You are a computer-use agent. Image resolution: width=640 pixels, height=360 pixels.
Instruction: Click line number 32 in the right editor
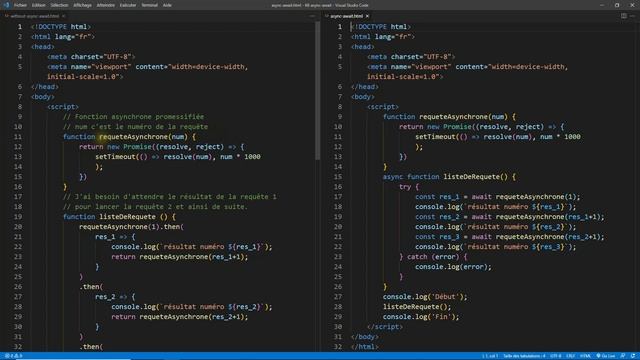click(338, 347)
